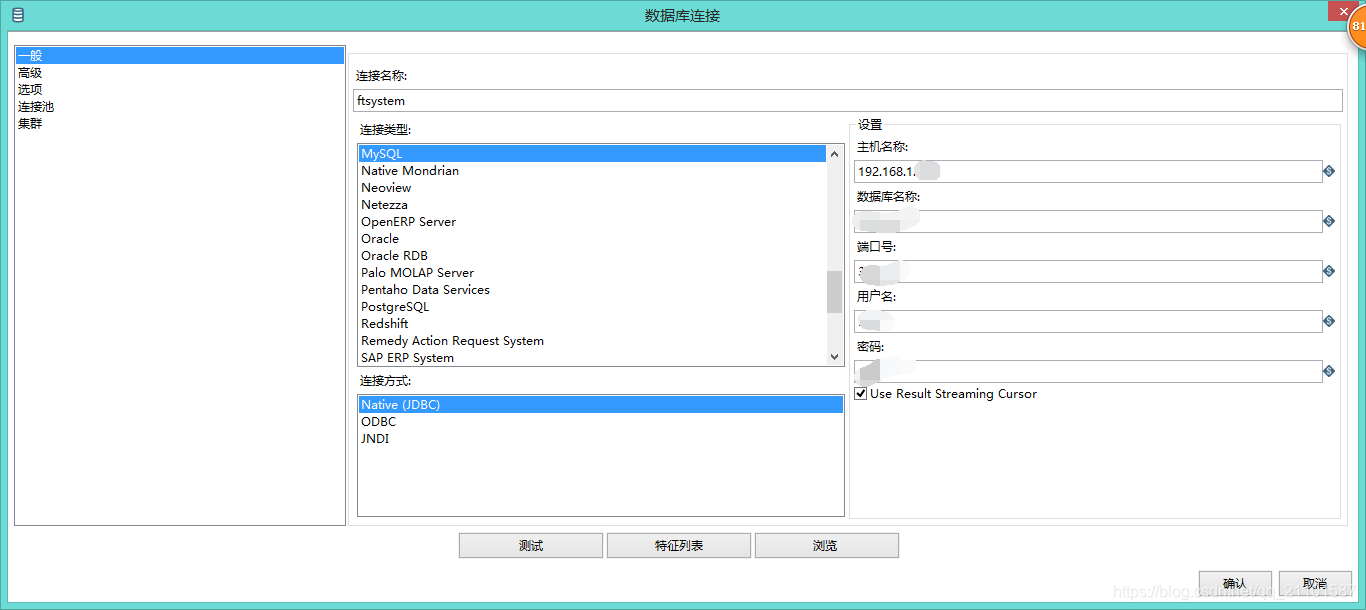Click the 特征列表 button
This screenshot has height=610, width=1366.
coord(678,545)
